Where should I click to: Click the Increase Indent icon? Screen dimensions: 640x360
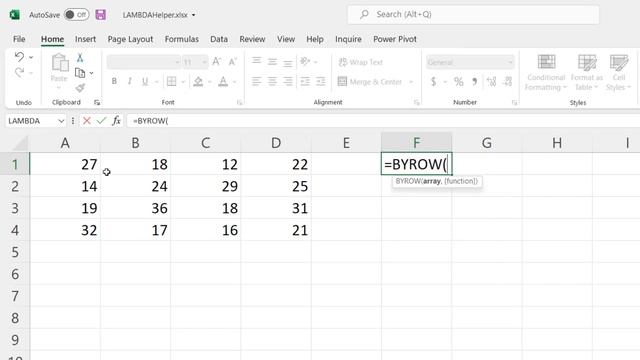click(321, 82)
